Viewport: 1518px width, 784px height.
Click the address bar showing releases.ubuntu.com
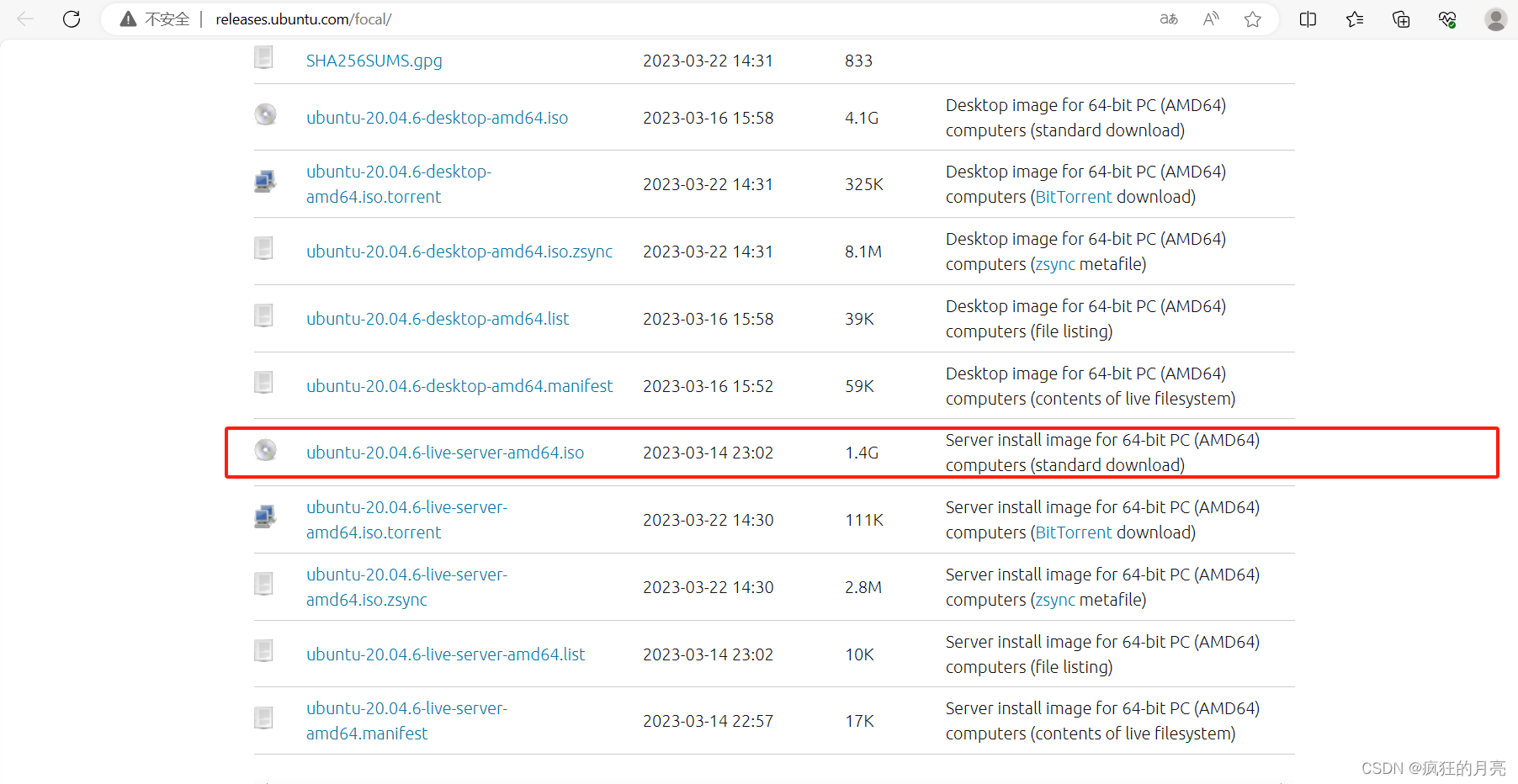coord(304,19)
